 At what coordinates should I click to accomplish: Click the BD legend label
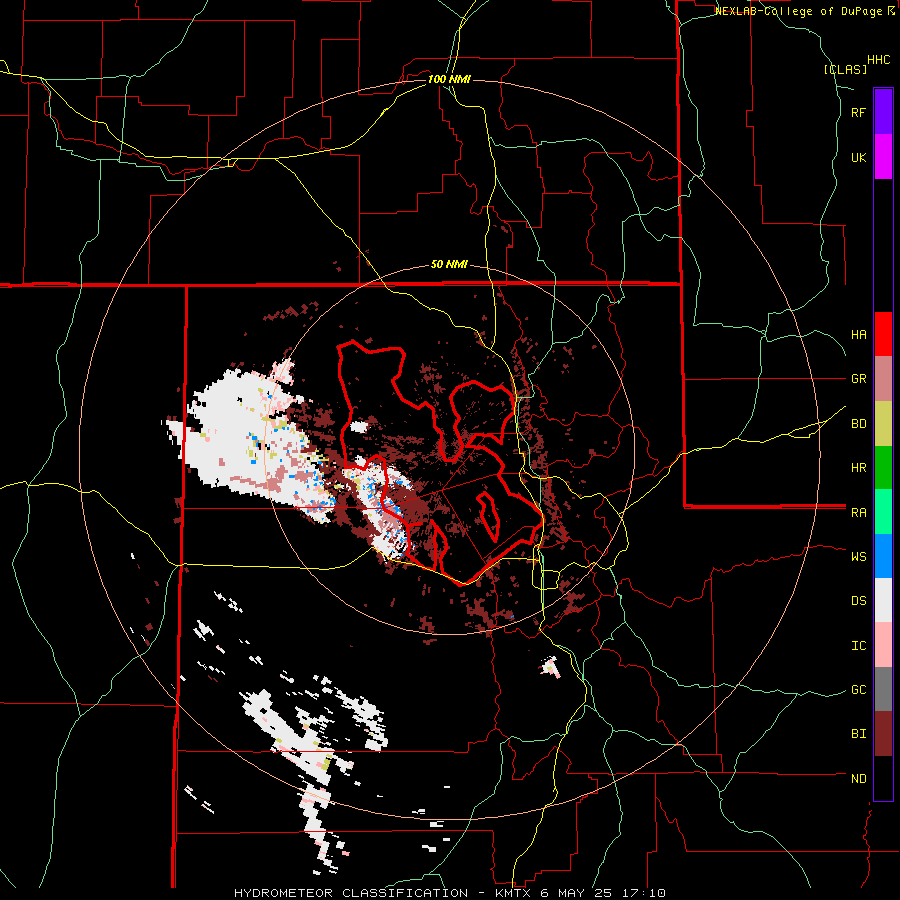pos(858,424)
